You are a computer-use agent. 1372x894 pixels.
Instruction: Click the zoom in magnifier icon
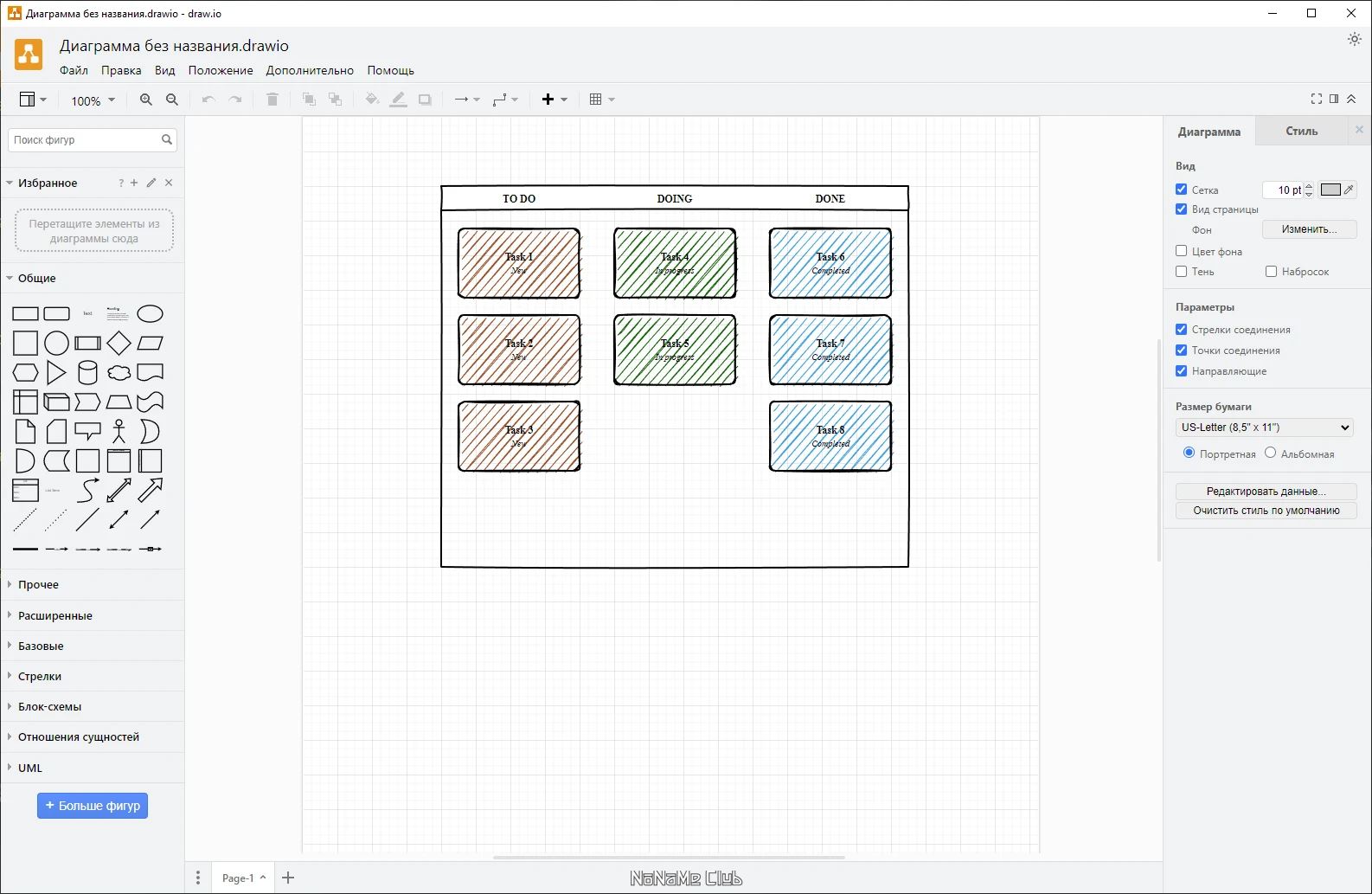[x=145, y=100]
